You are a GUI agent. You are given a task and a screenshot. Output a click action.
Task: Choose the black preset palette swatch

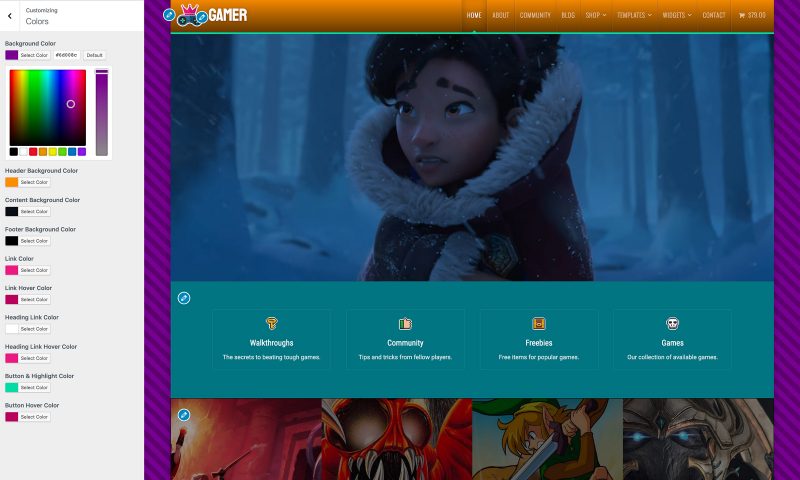point(14,151)
